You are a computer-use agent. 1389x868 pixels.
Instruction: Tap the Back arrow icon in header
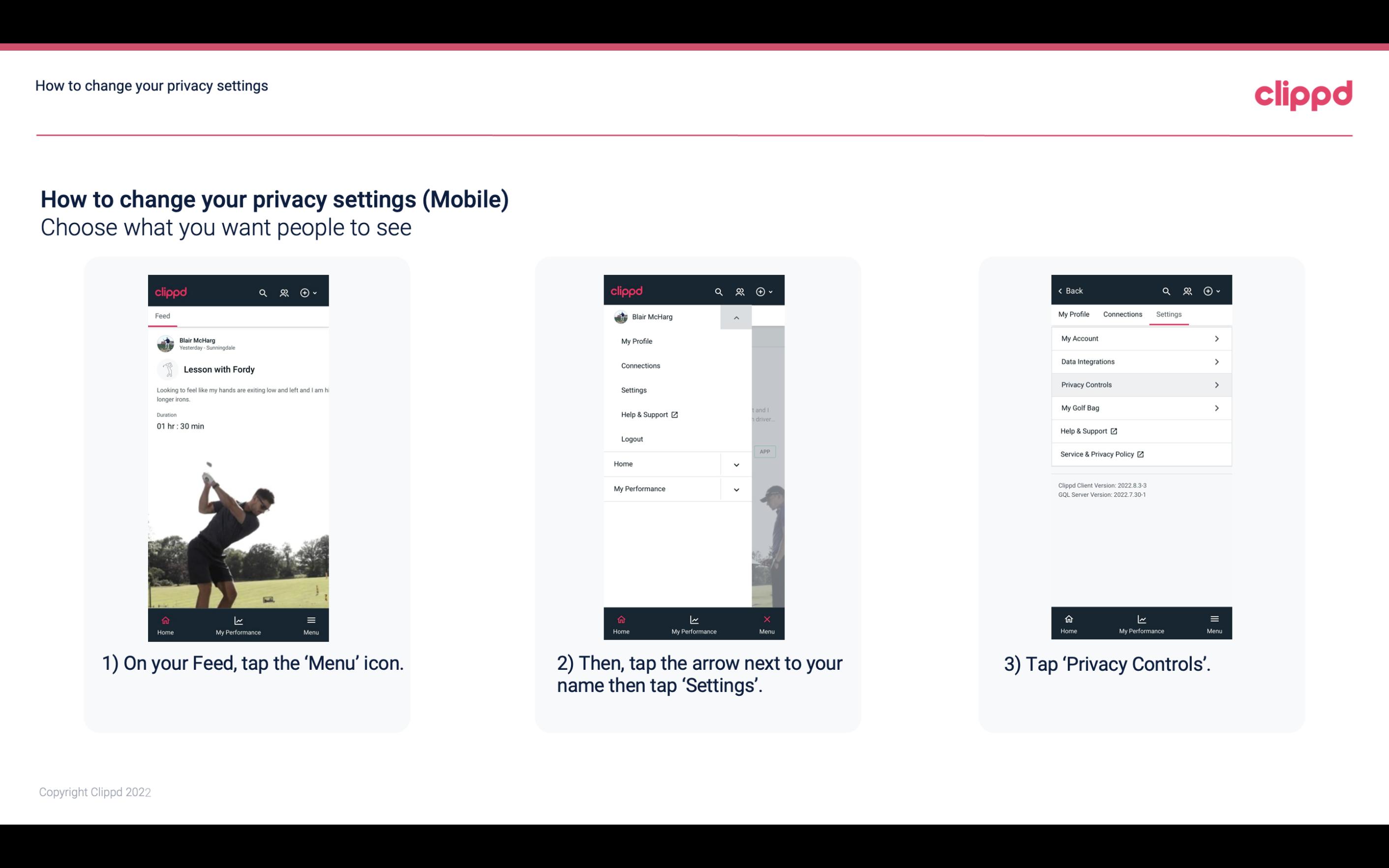(x=1062, y=291)
